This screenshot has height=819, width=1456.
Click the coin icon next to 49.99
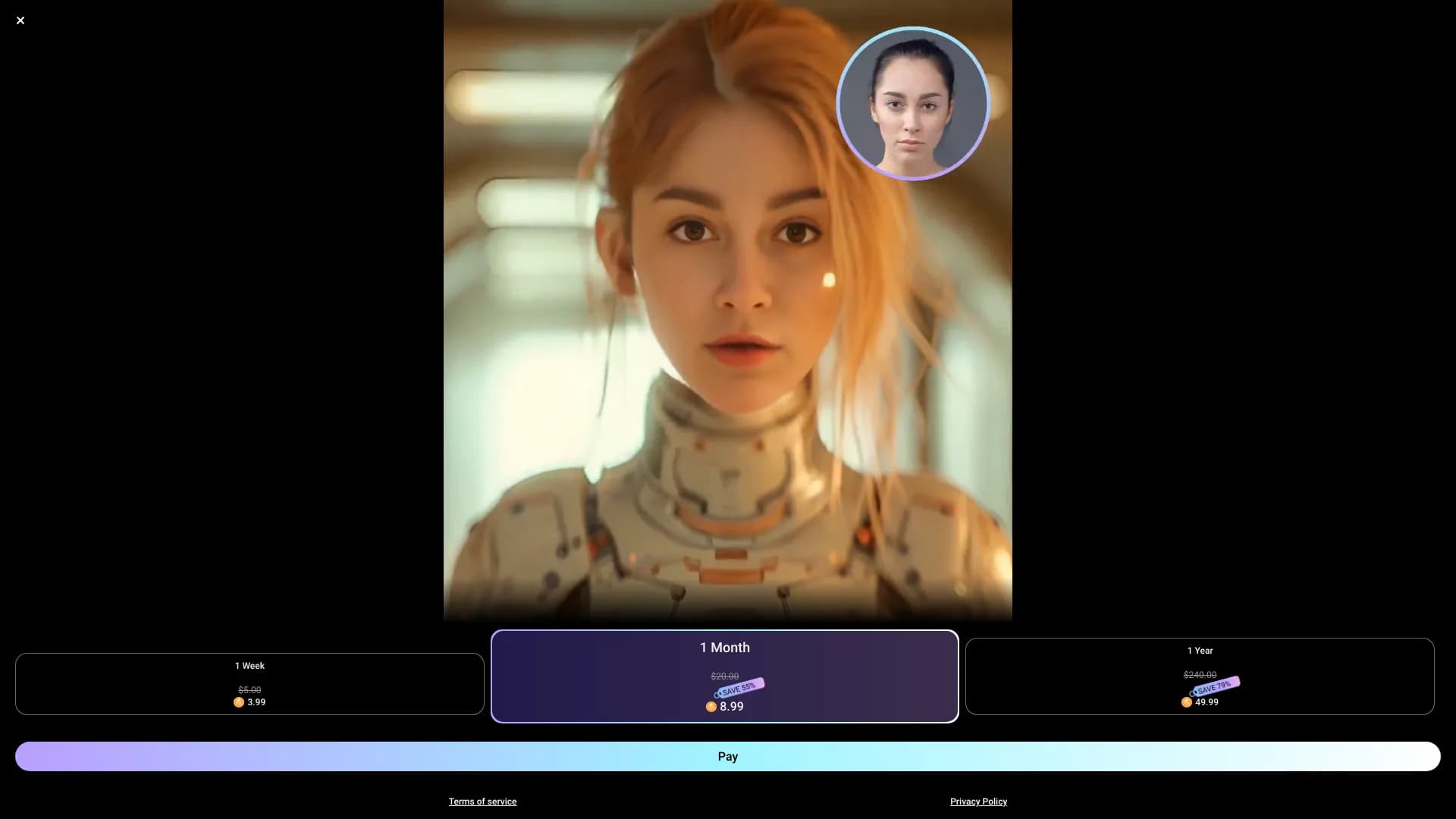click(1187, 702)
